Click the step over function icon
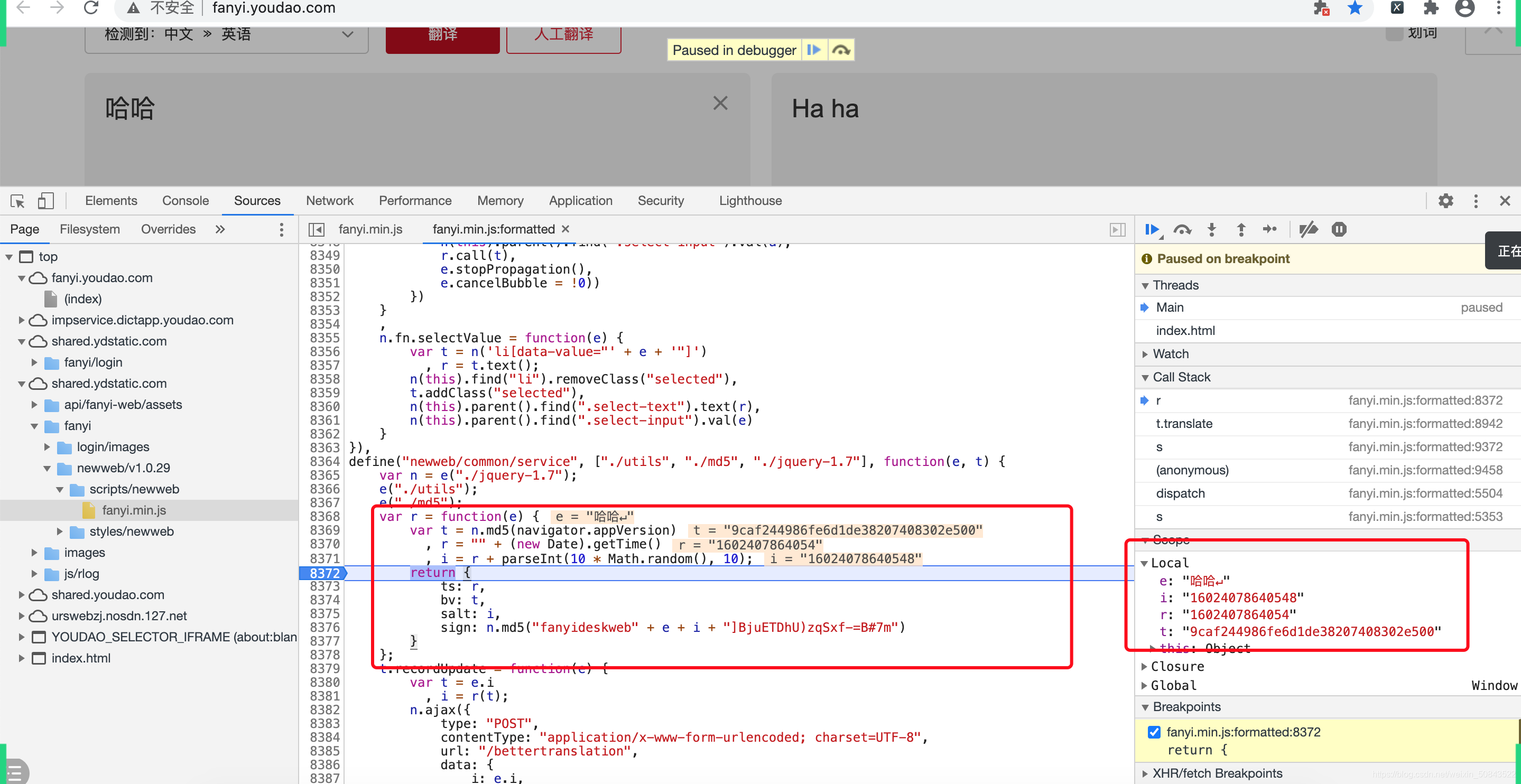Screen dimensions: 1521x784 (x=1182, y=230)
